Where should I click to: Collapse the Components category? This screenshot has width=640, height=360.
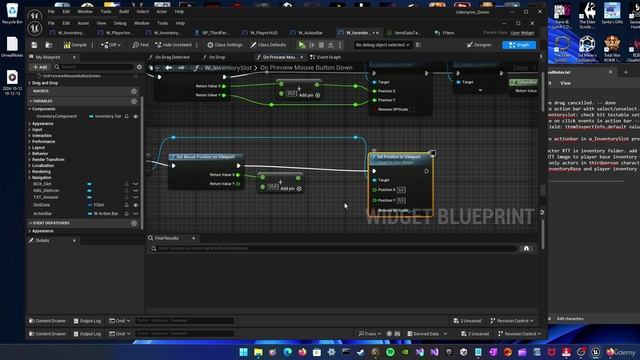30,109
